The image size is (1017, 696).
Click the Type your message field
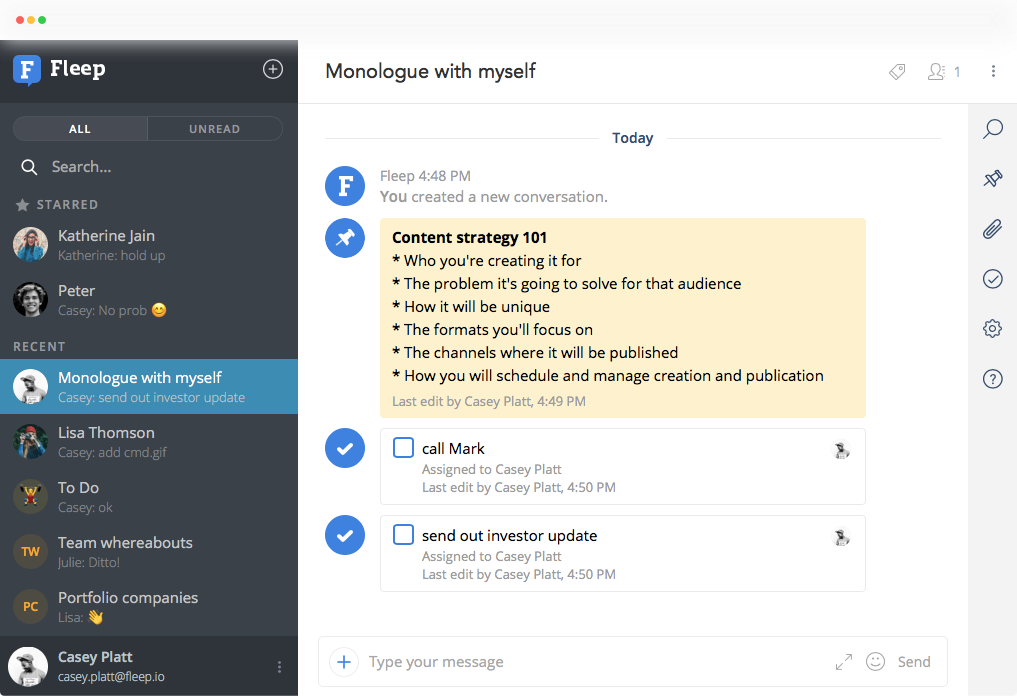597,662
